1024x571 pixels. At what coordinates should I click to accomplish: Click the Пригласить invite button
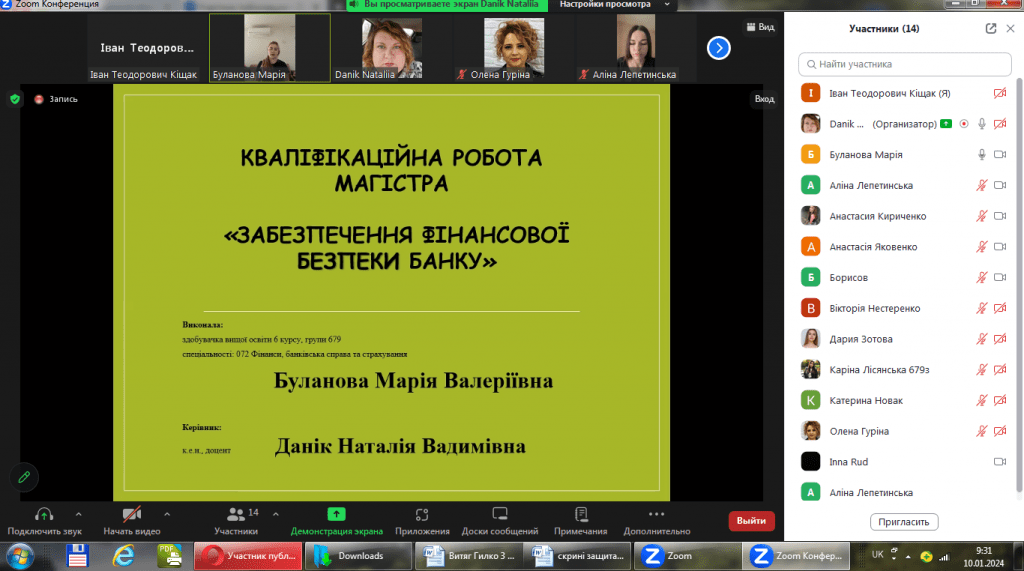(x=904, y=522)
